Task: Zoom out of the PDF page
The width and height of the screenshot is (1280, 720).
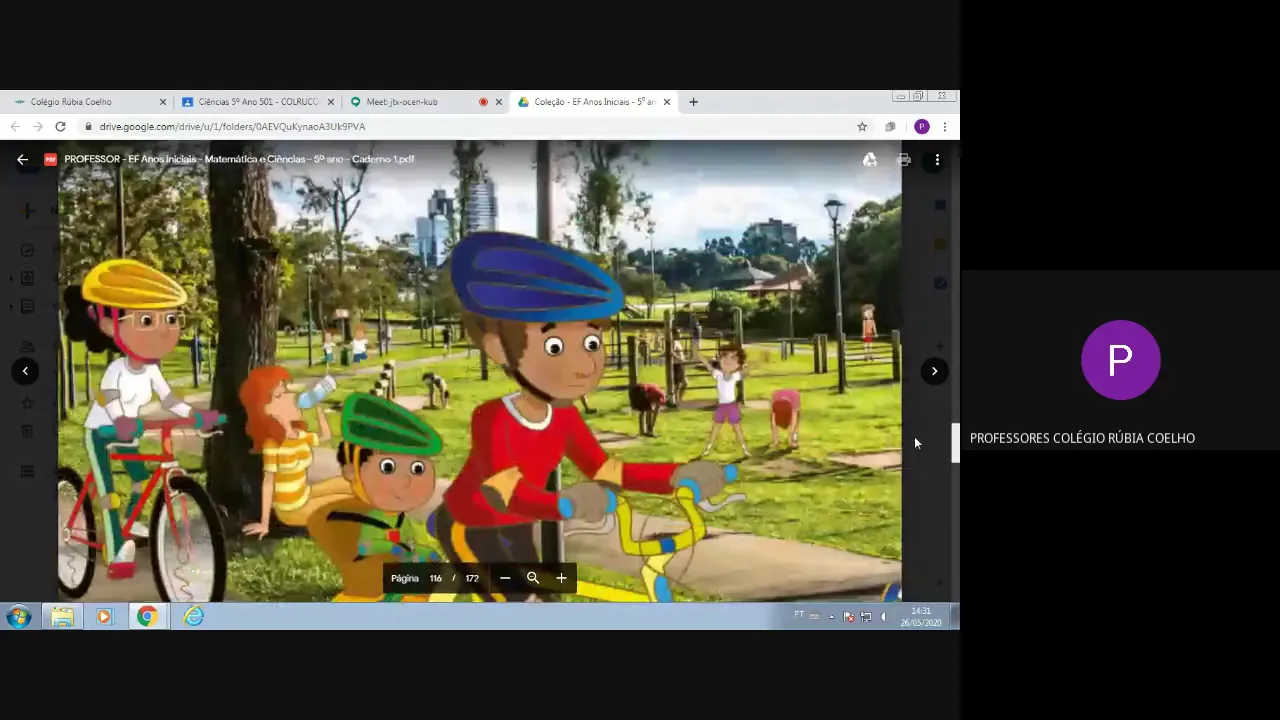Action: tap(505, 578)
